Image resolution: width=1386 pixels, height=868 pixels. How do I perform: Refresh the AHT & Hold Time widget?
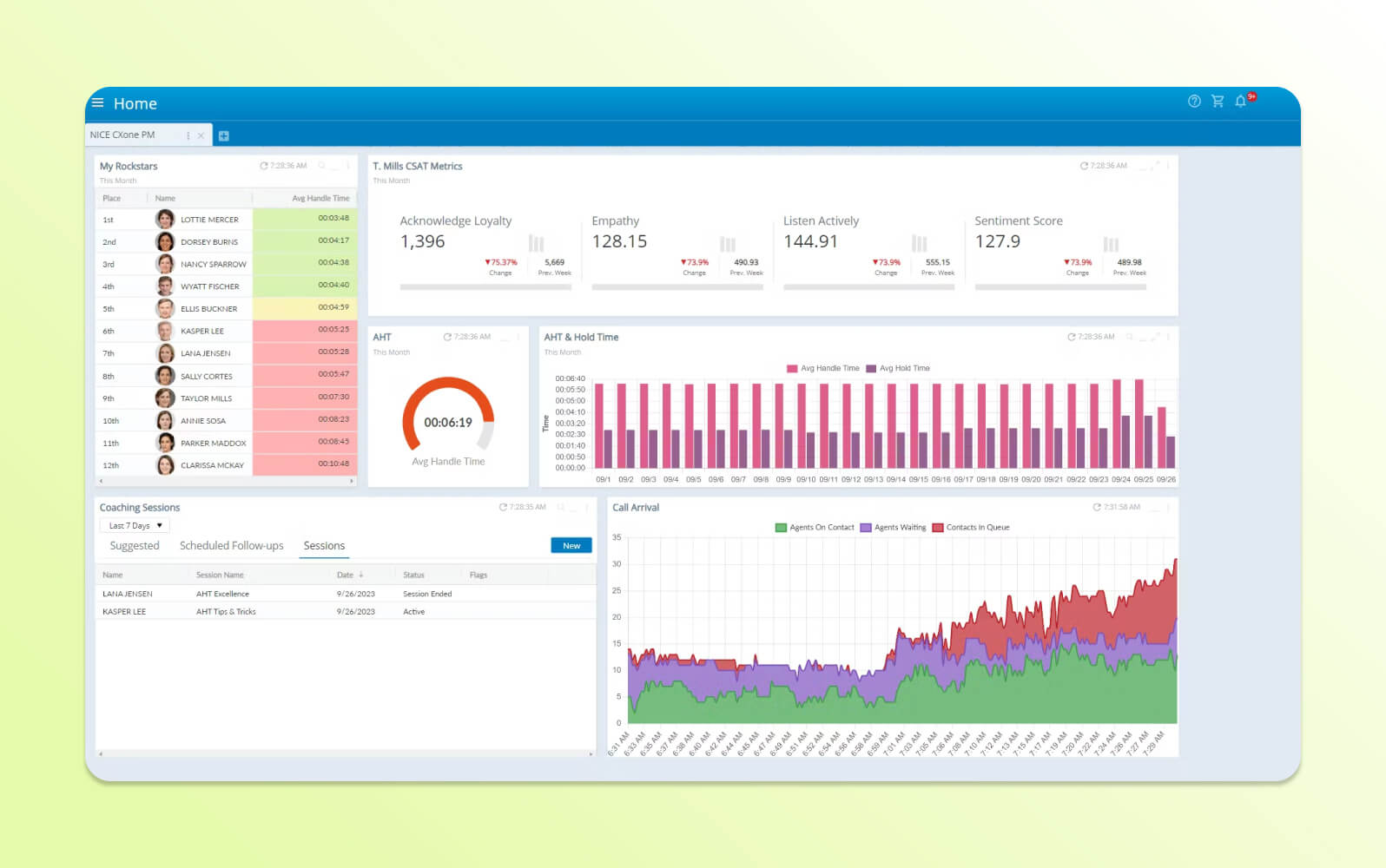click(1072, 337)
